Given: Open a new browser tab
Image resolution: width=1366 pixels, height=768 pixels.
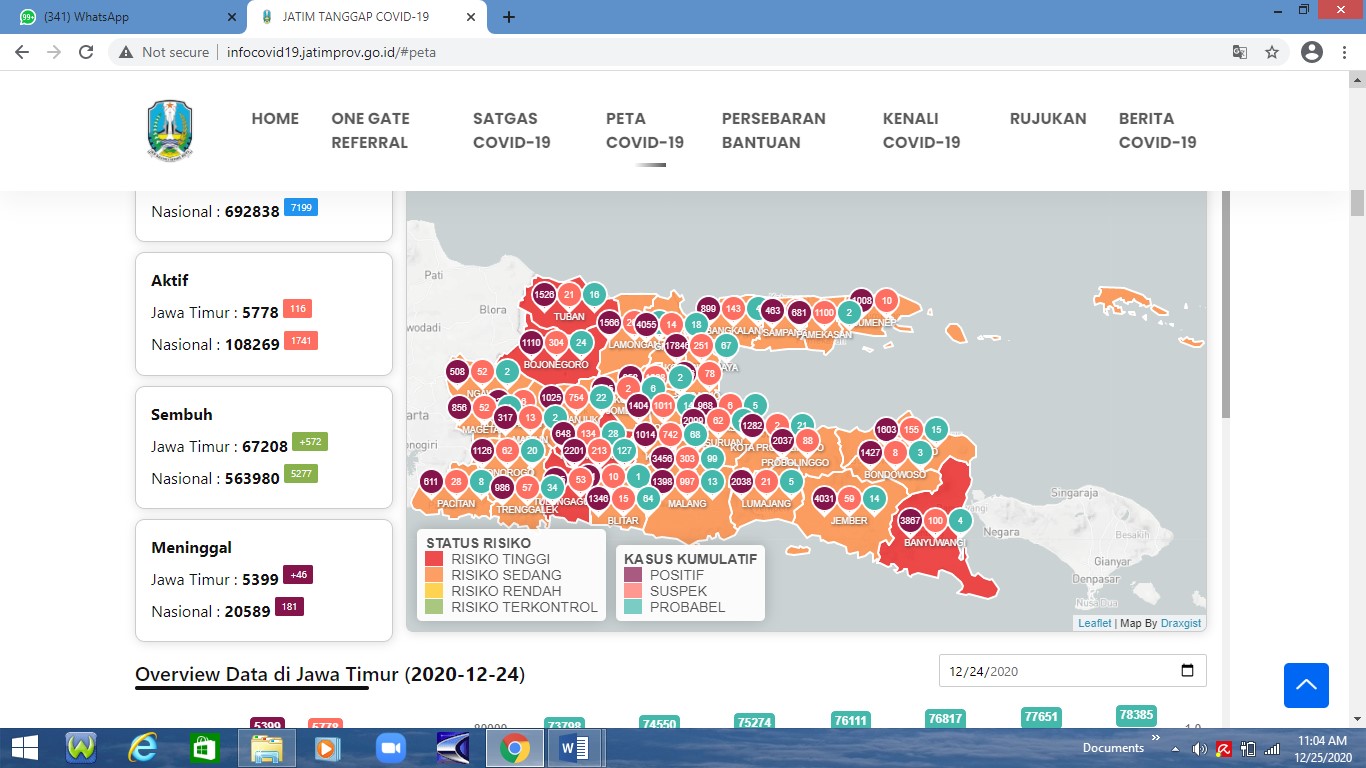Looking at the screenshot, I should coord(509,17).
